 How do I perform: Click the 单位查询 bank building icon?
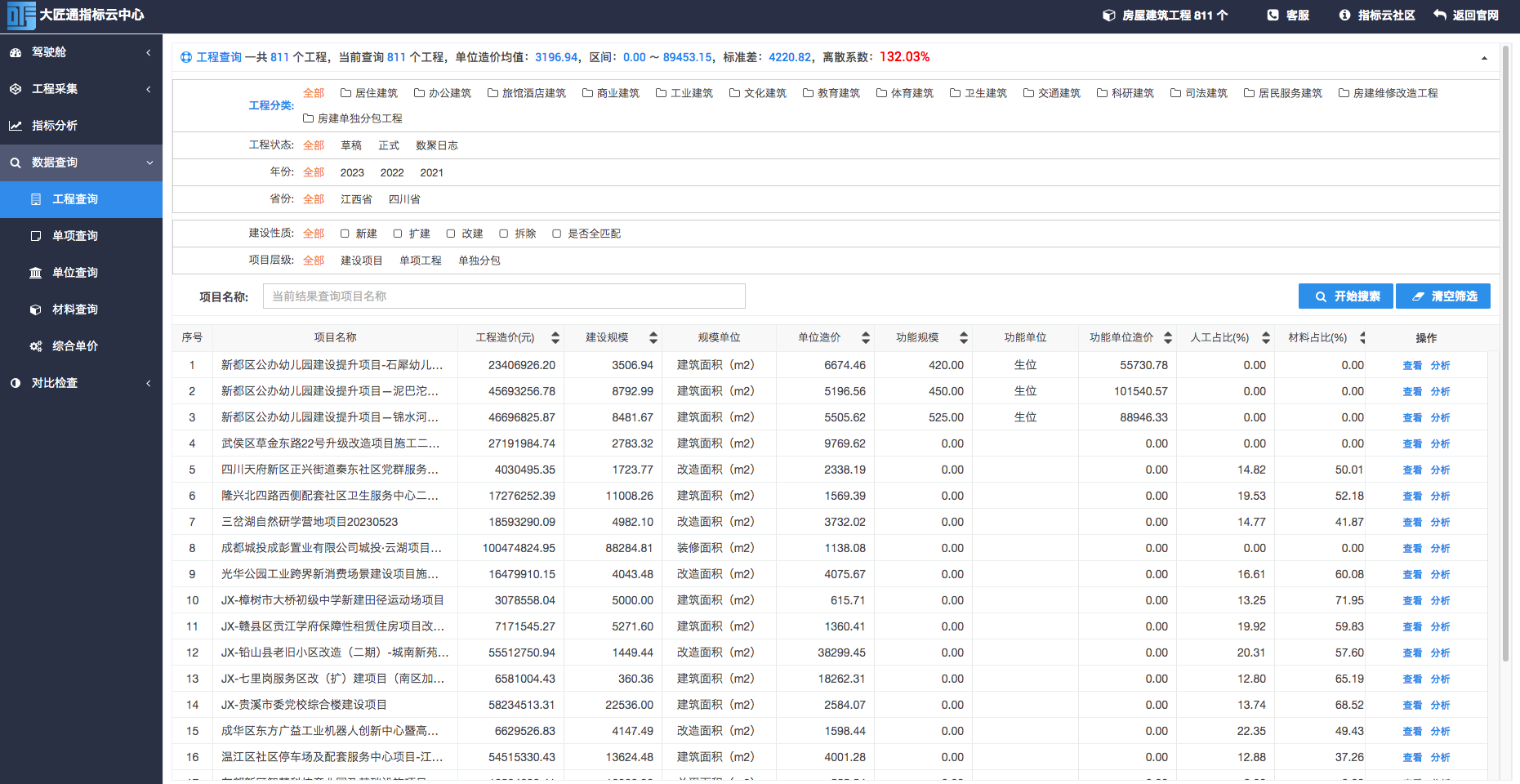(36, 273)
